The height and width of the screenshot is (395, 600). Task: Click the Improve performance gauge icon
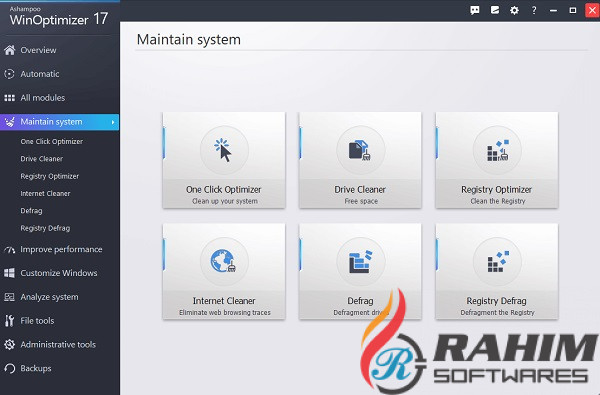[x=10, y=250]
